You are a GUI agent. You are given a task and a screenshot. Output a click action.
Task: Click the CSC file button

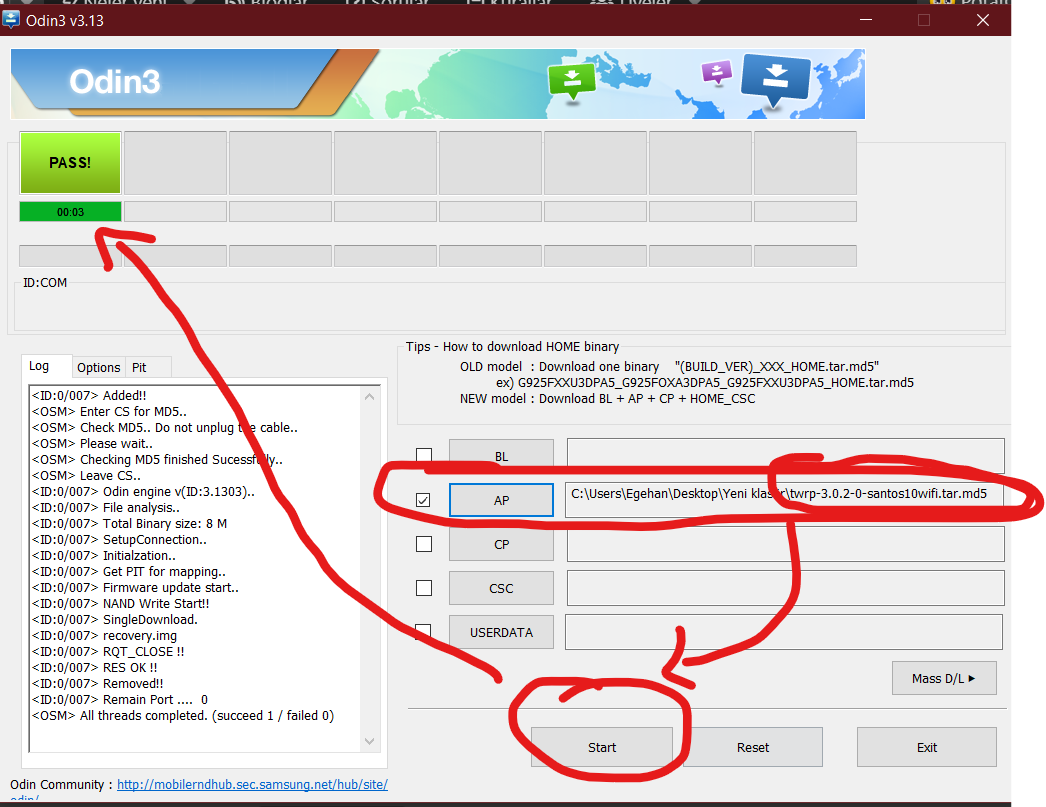(x=501, y=588)
